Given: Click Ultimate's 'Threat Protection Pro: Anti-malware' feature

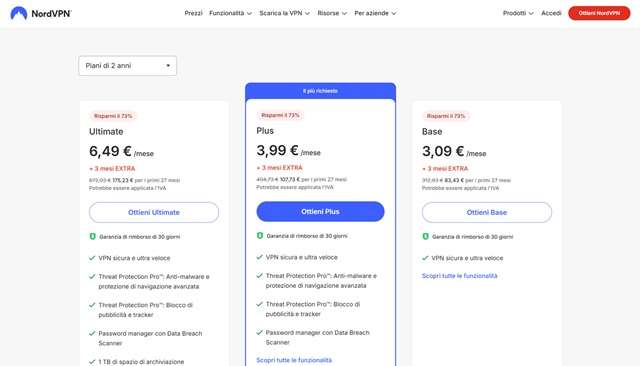Looking at the screenshot, I should [154, 282].
